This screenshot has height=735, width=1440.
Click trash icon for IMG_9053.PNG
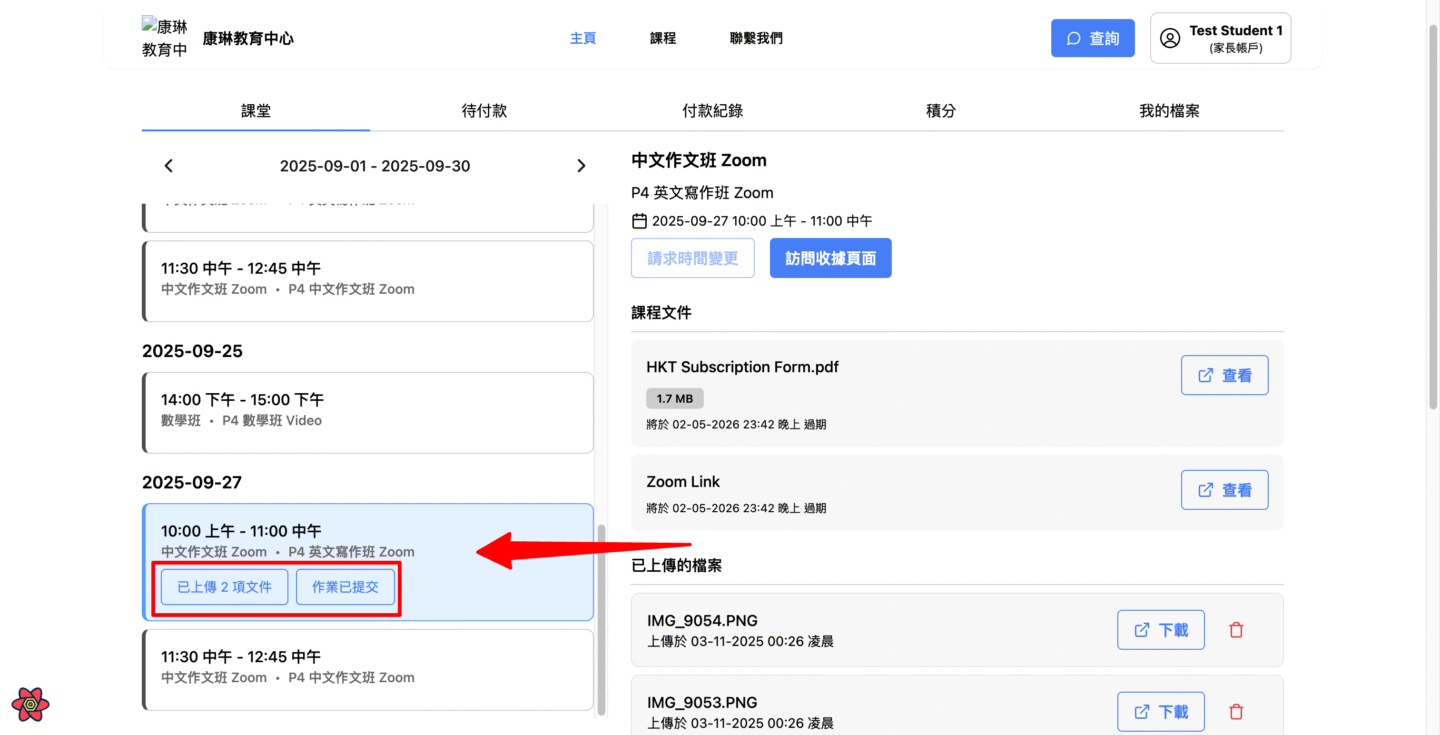coord(1236,712)
